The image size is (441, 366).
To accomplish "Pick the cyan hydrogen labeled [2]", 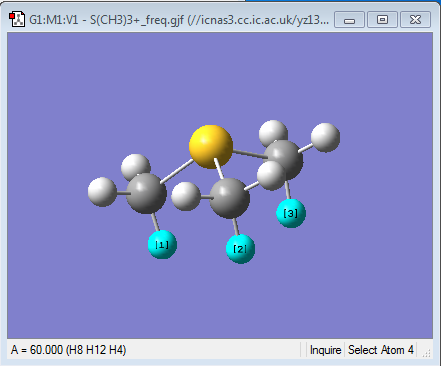I will click(x=240, y=249).
